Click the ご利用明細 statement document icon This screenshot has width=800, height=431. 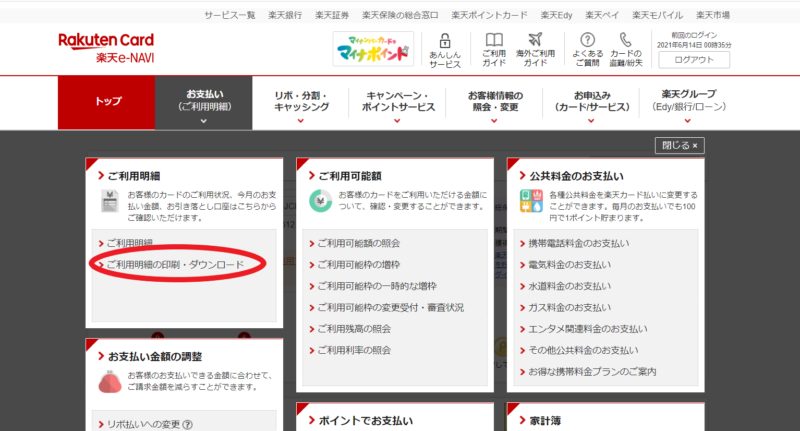pyautogui.click(x=110, y=200)
